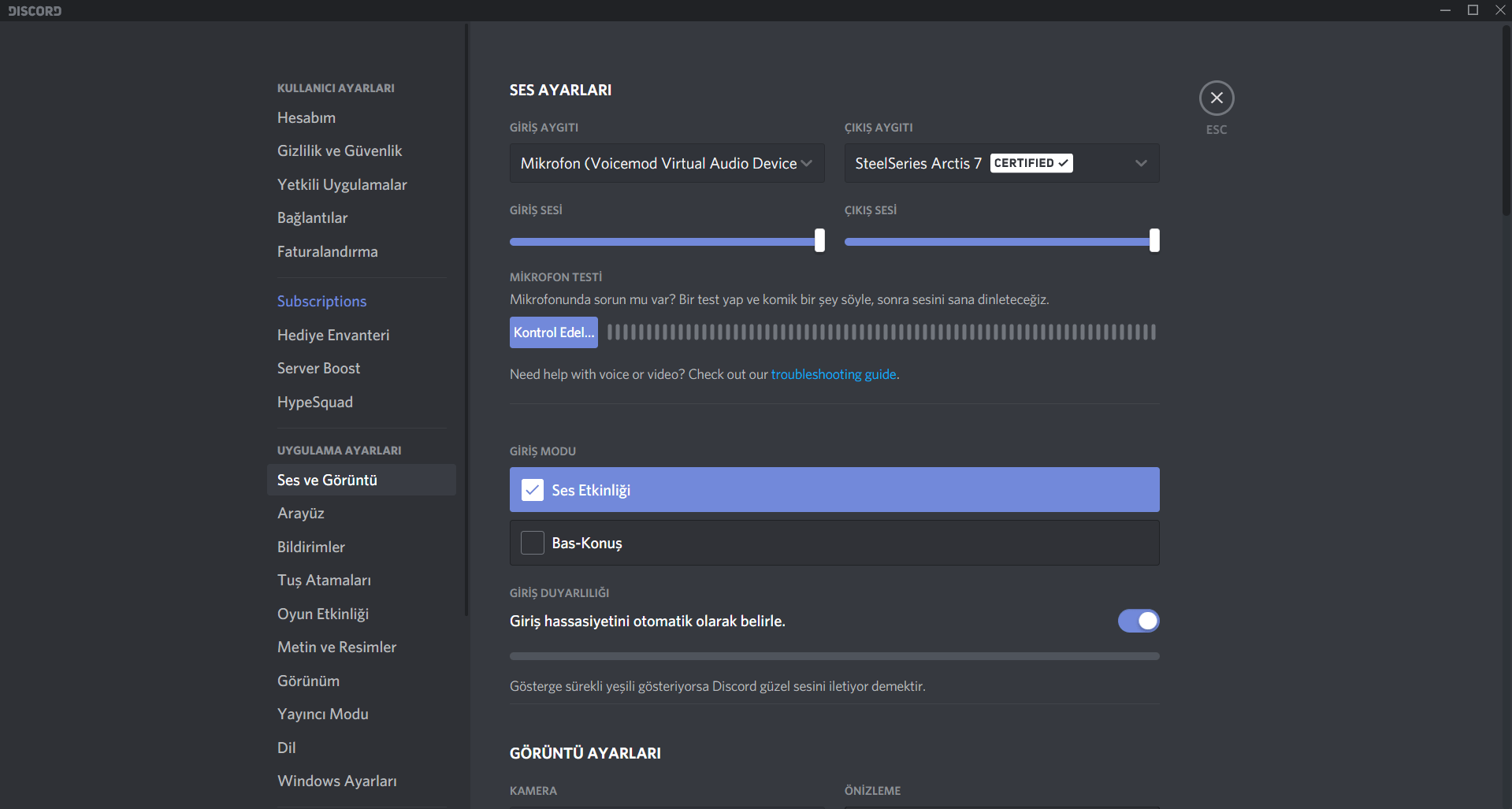The width and height of the screenshot is (1512, 809).
Task: Click the Discord logo in title bar
Action: [35, 10]
